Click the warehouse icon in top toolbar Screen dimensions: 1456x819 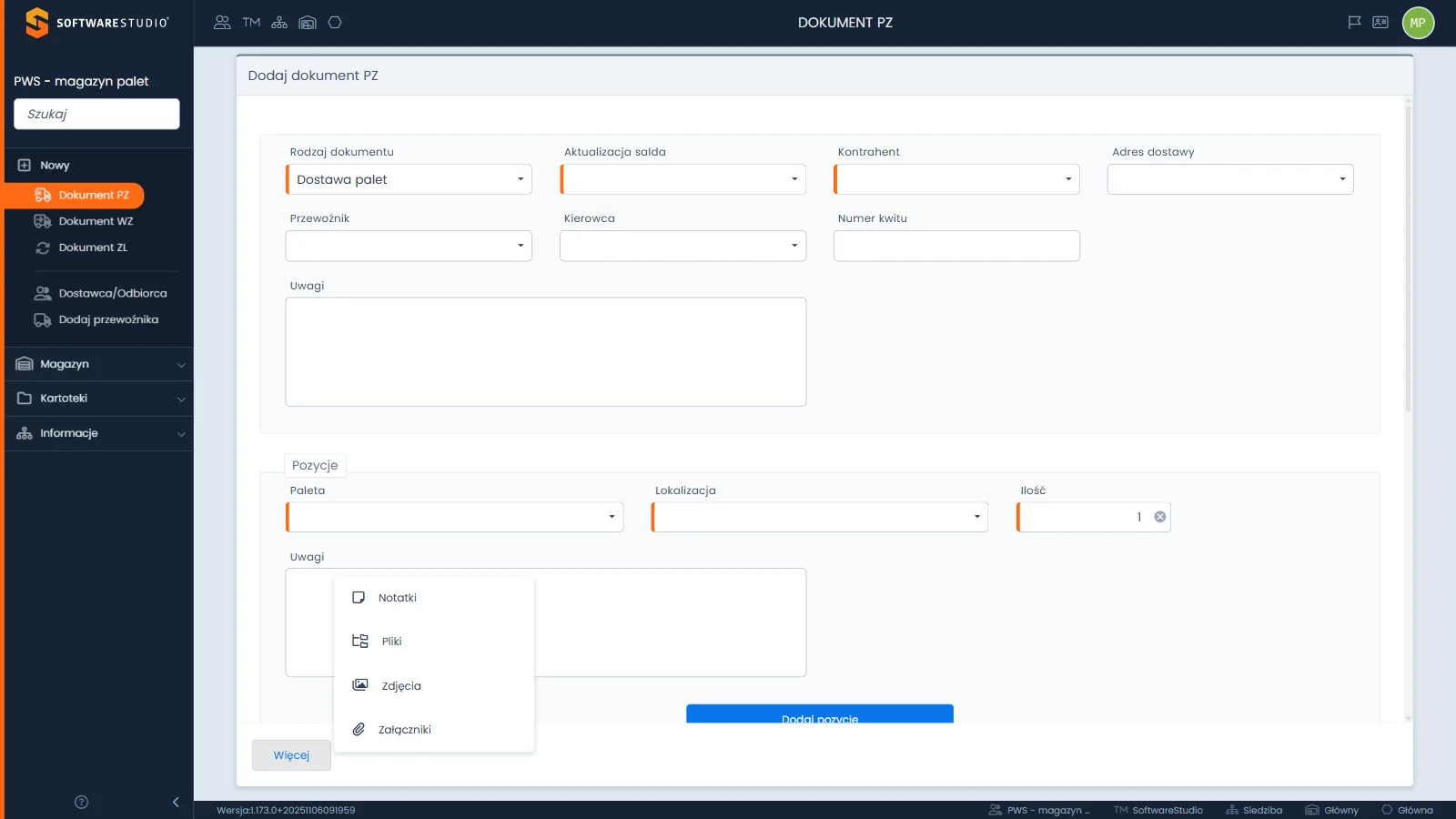click(308, 23)
